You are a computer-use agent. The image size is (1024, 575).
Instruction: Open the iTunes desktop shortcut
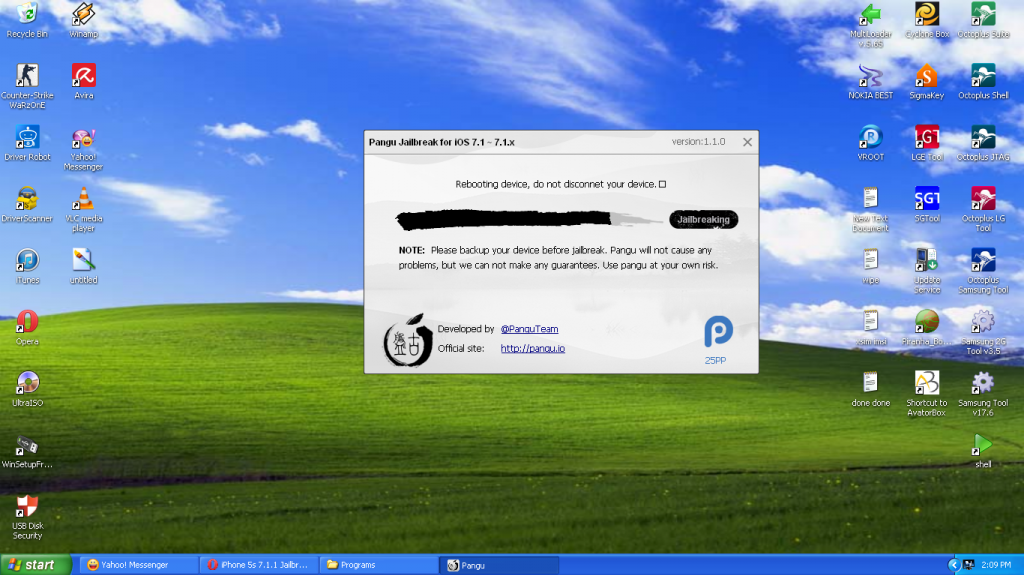(27, 260)
